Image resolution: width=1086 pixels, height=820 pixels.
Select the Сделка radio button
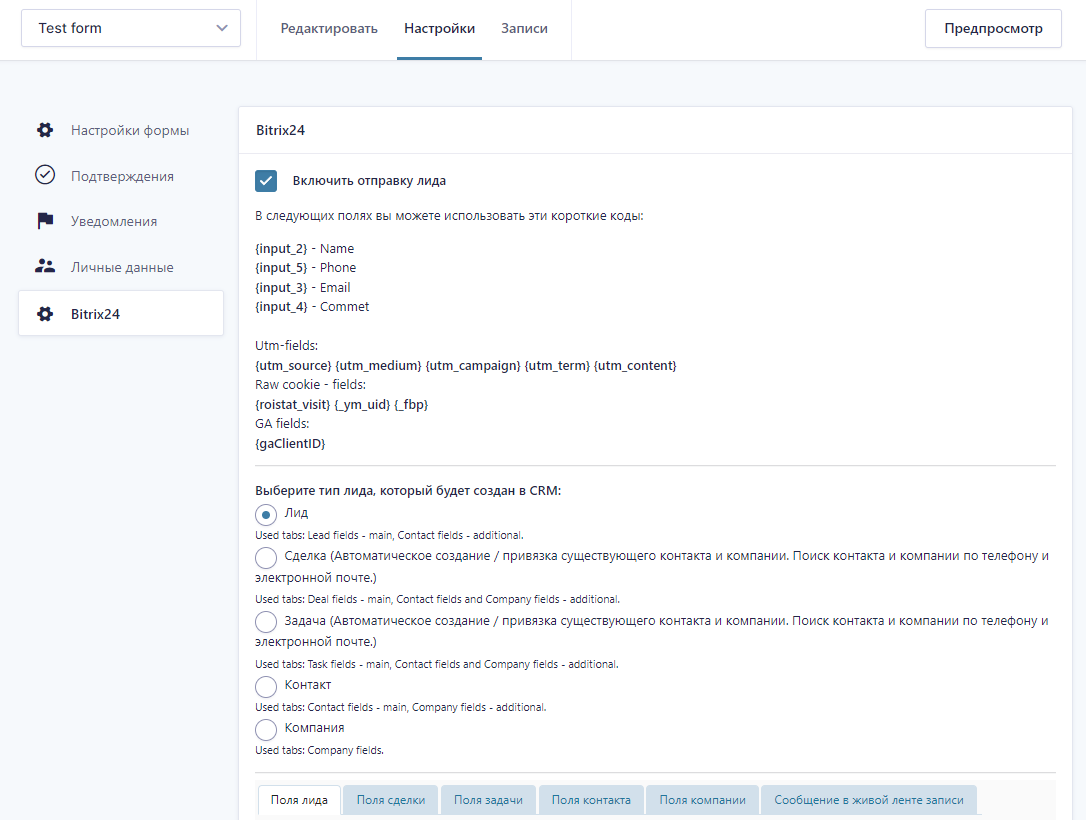[x=266, y=558]
